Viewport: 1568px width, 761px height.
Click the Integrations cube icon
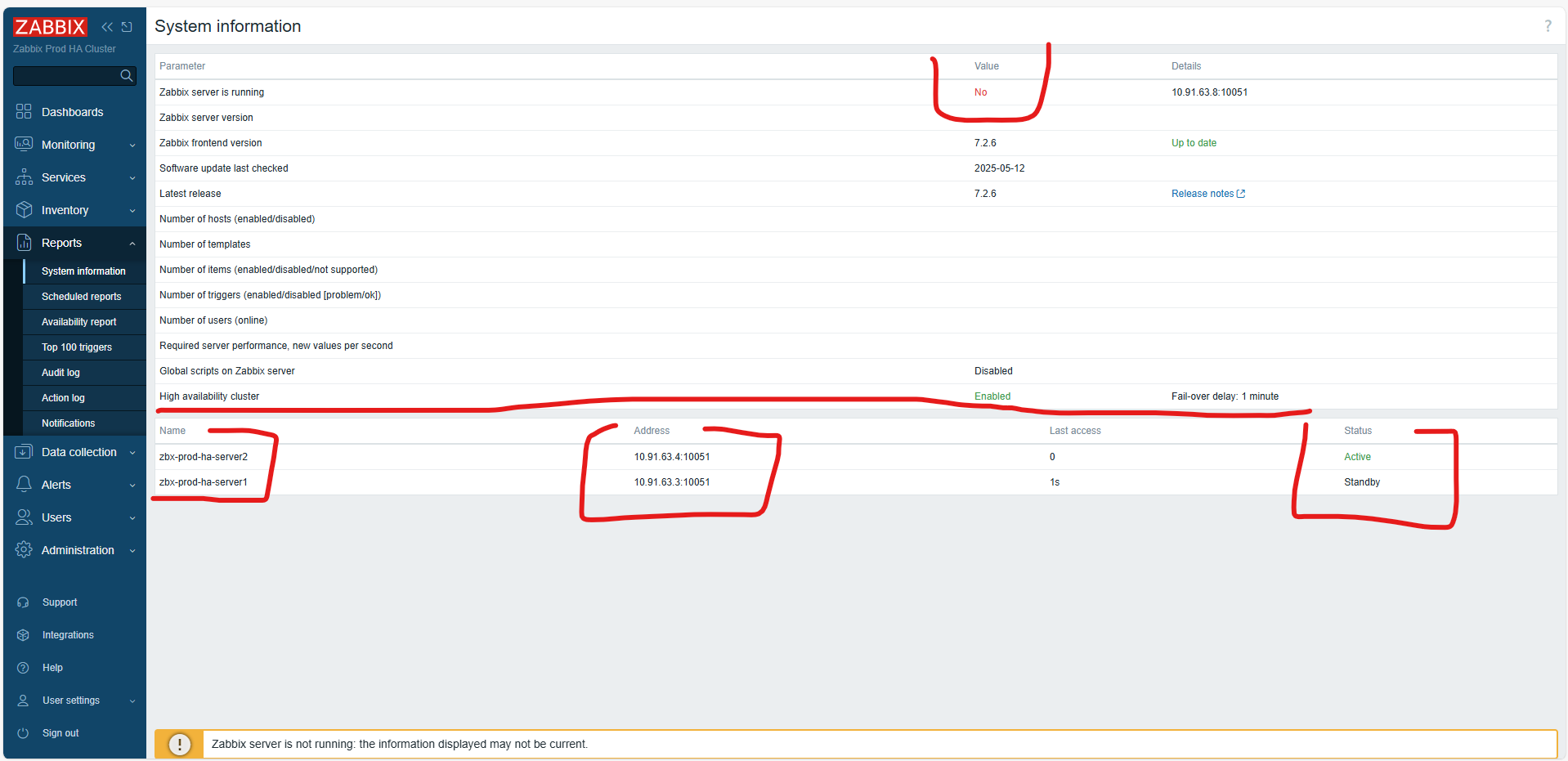23,635
